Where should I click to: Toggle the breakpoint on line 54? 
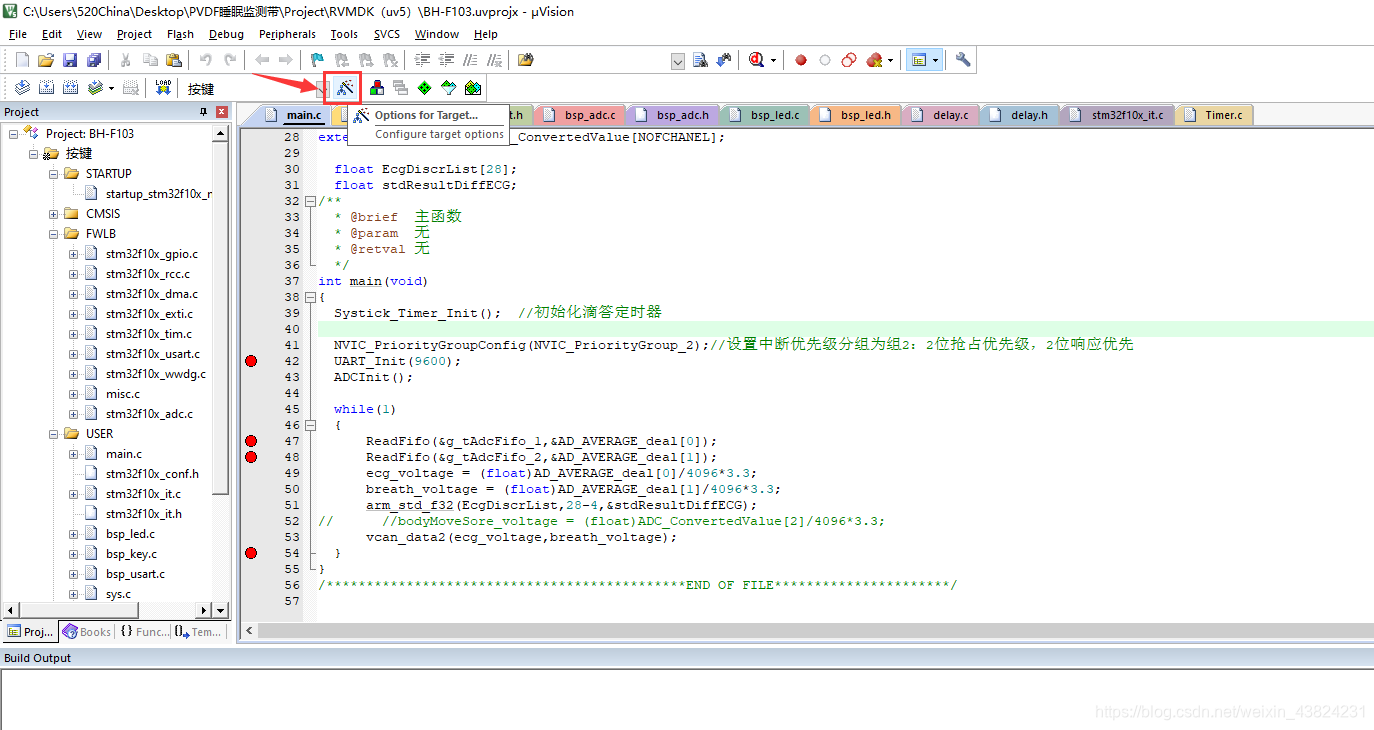click(251, 553)
